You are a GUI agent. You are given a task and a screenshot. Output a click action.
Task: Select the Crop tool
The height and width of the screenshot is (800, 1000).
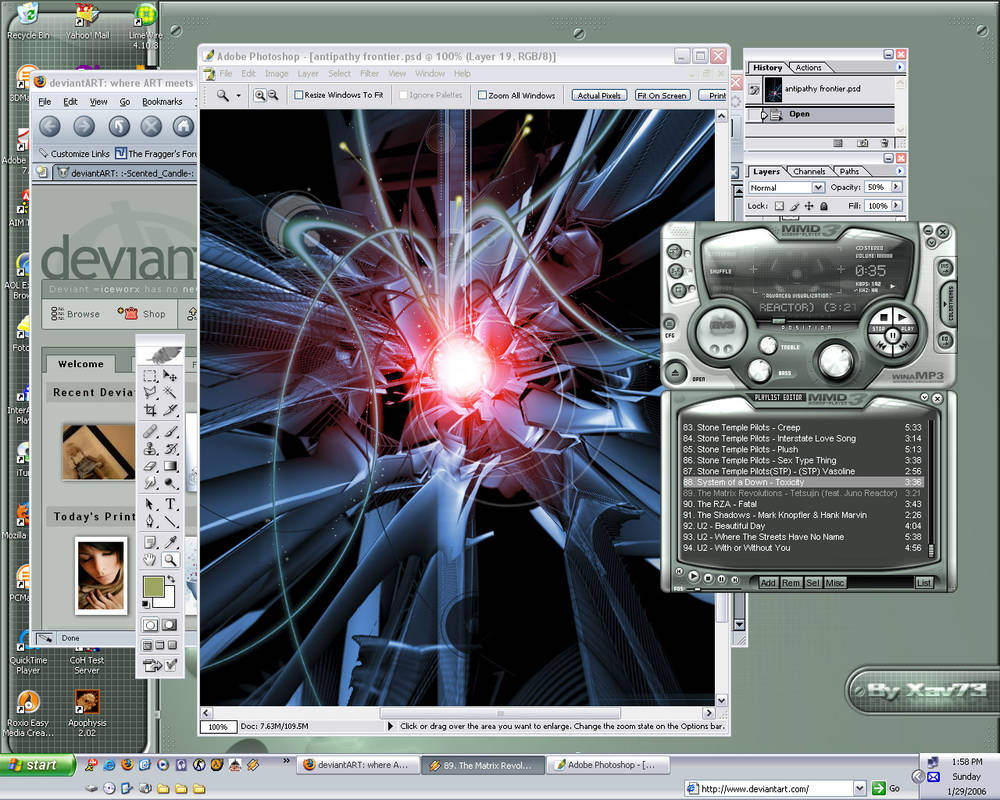(151, 410)
